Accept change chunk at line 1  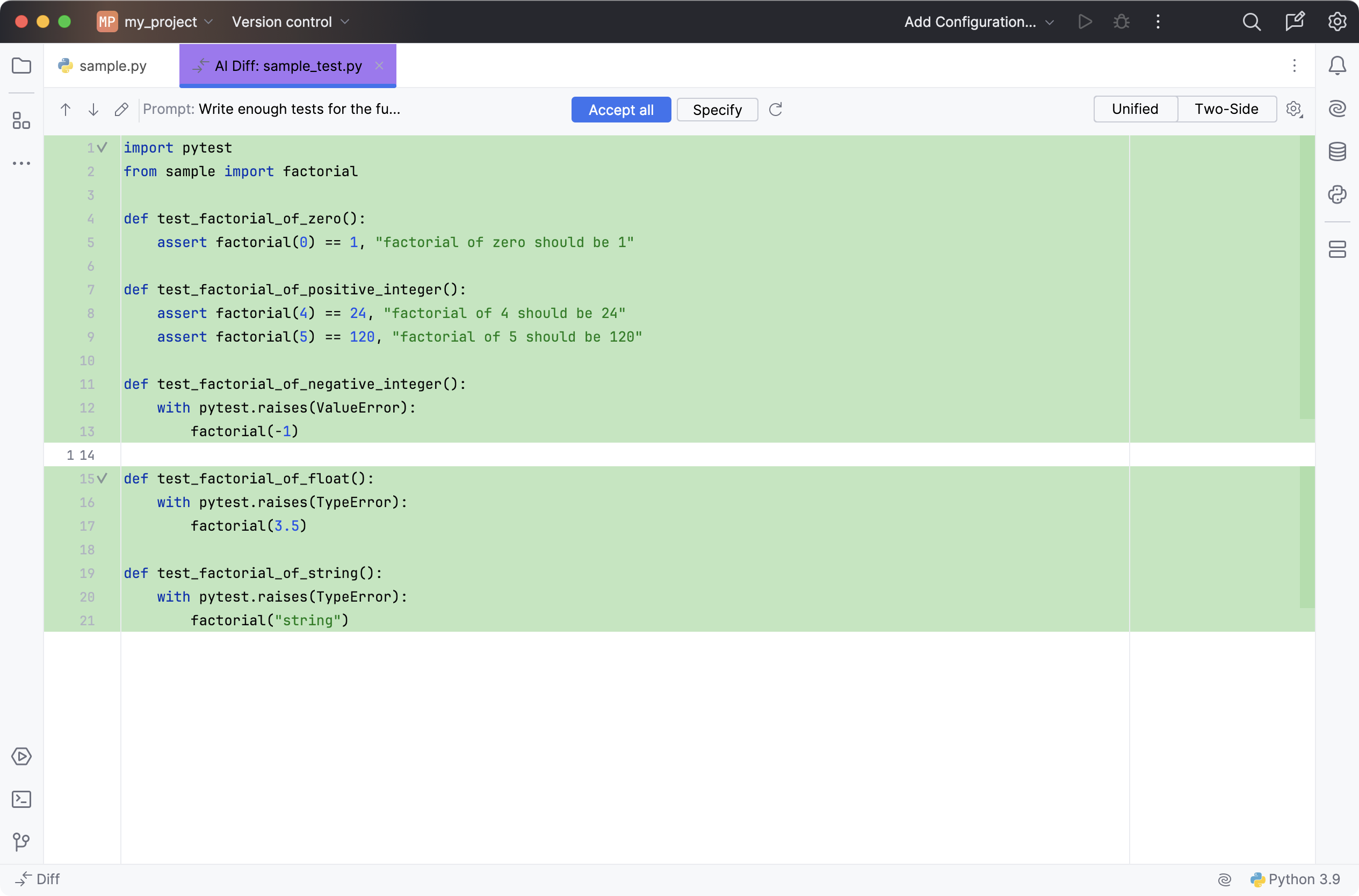click(x=102, y=147)
